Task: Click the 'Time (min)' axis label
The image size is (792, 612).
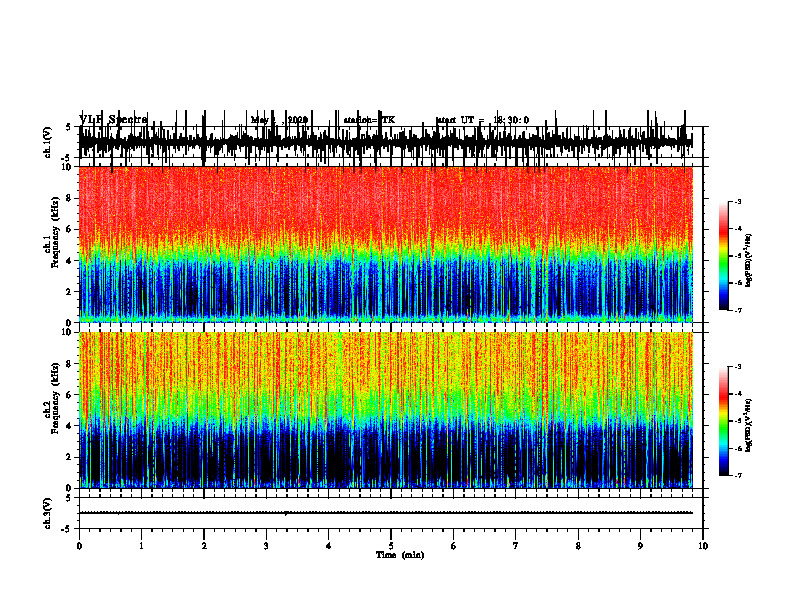Action: pyautogui.click(x=400, y=555)
